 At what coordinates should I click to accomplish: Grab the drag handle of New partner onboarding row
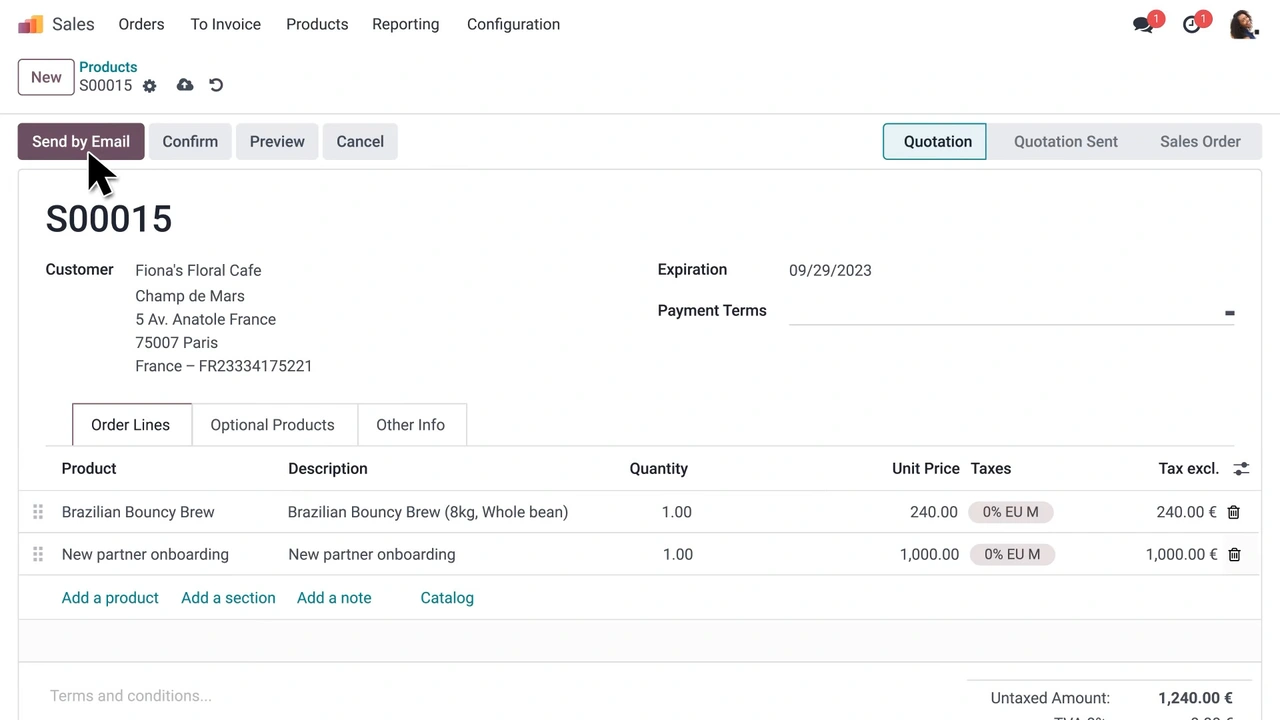point(38,554)
